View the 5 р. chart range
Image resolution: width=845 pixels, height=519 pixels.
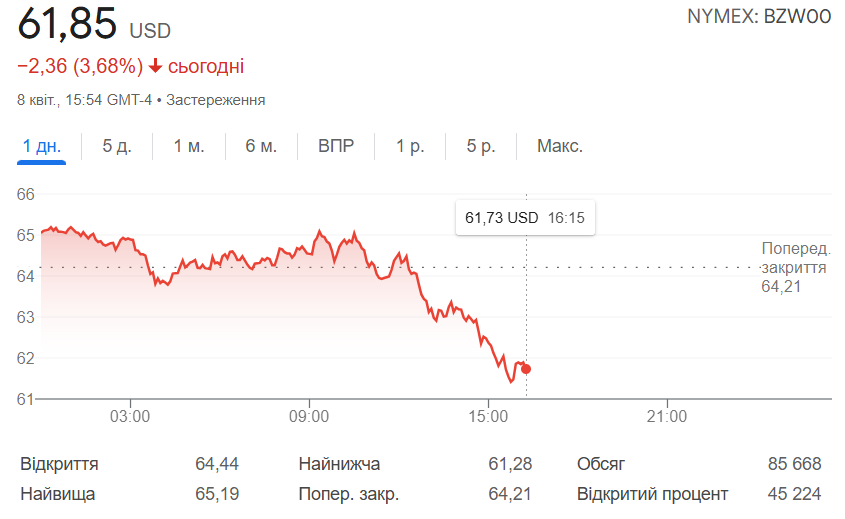(x=481, y=146)
